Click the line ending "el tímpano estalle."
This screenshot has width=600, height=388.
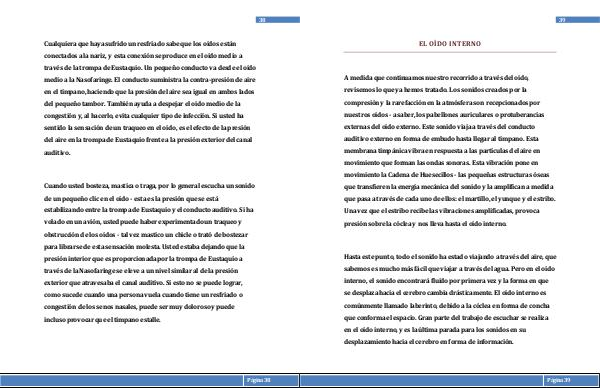coord(102,320)
